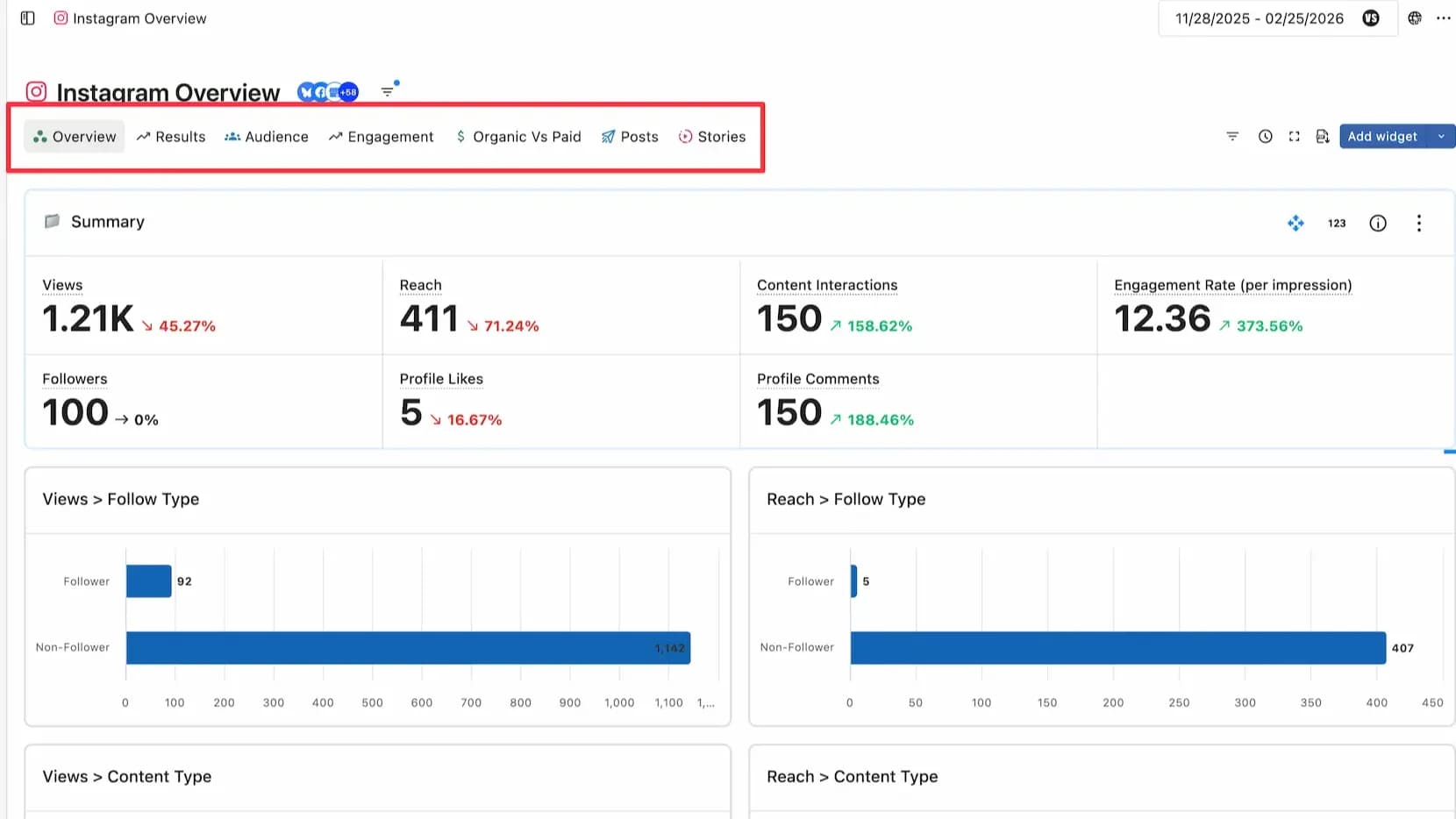Click the blue move icon in Summary widget
1456x819 pixels.
pyautogui.click(x=1295, y=224)
